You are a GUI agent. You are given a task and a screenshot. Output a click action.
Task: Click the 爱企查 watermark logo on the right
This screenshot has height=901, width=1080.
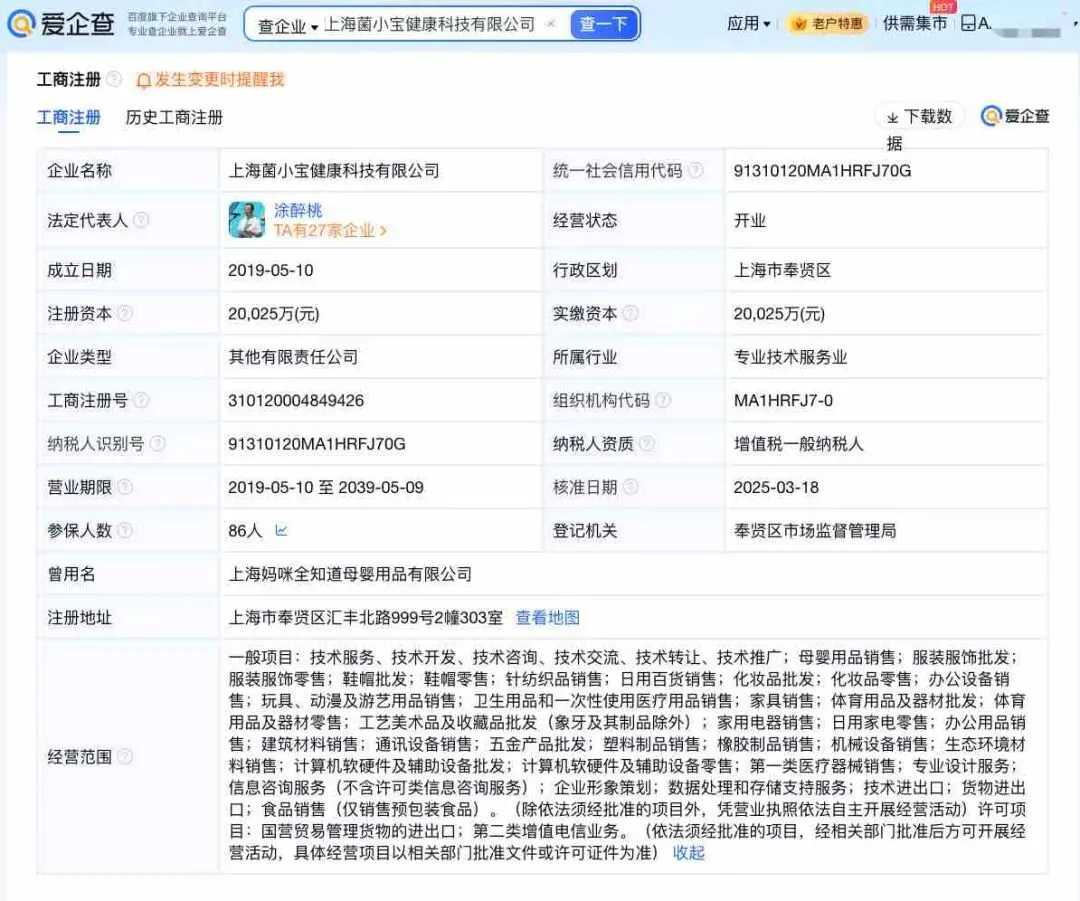1014,116
